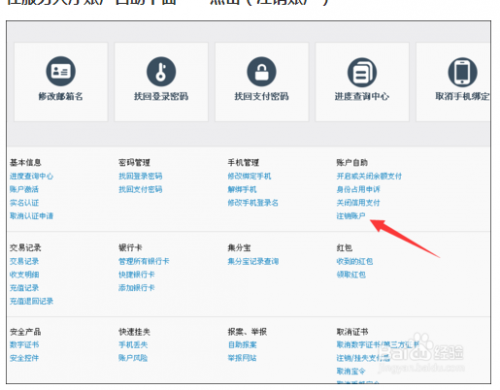Open the 修改邮箱名 ID card icon
500x390 pixels.
(61, 71)
